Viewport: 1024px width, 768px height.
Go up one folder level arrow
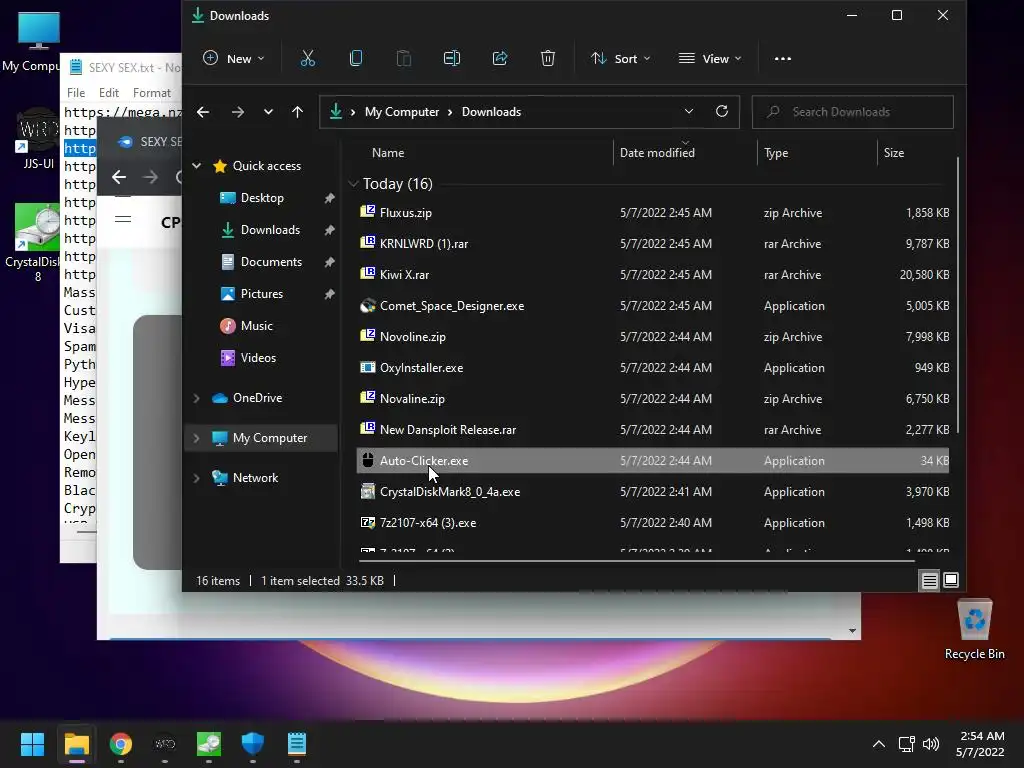tap(297, 112)
